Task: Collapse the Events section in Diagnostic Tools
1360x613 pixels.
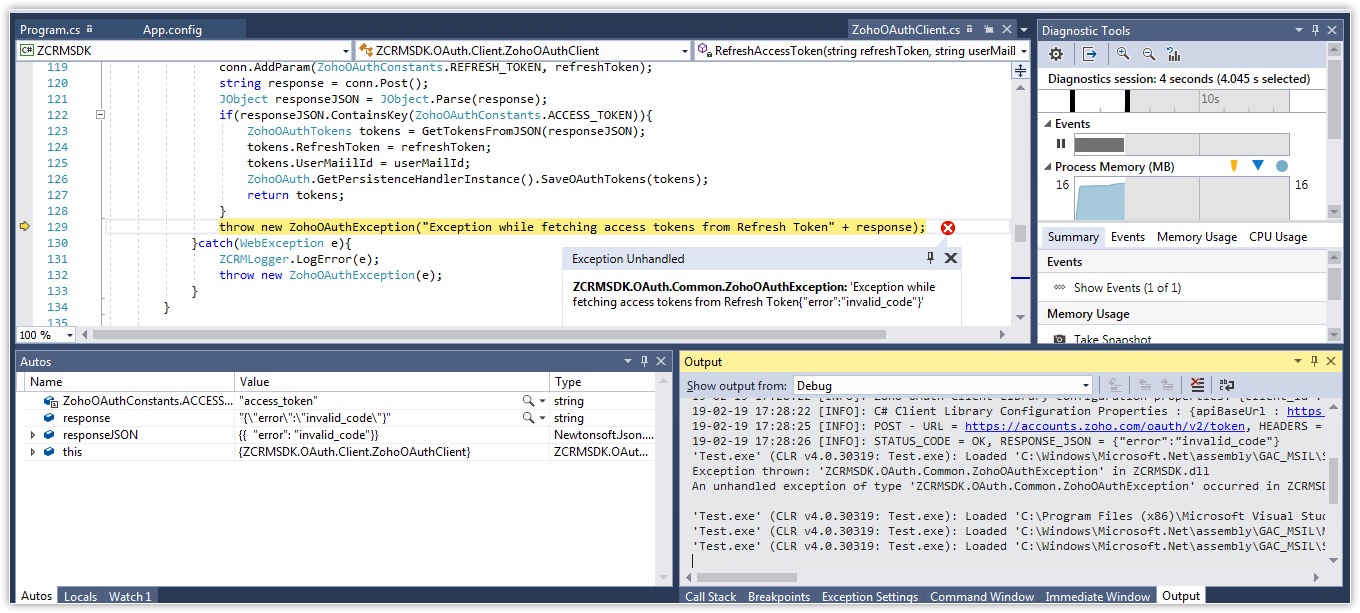Action: pos(1048,124)
